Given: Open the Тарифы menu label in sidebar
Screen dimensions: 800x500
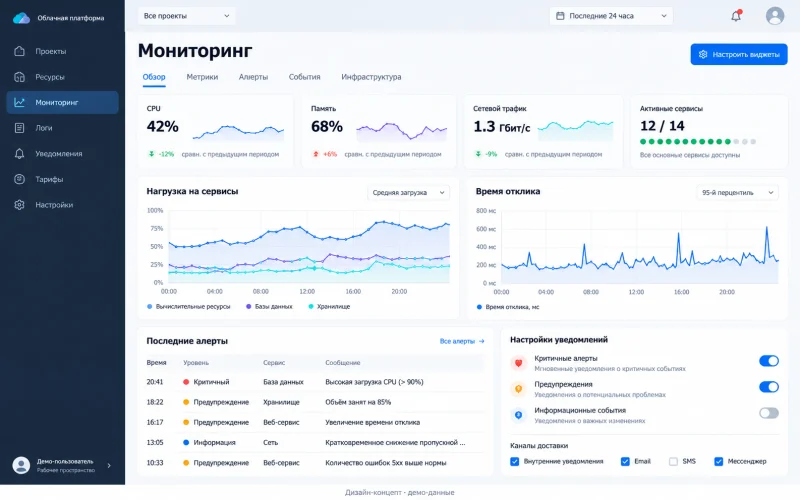Looking at the screenshot, I should 49,179.
